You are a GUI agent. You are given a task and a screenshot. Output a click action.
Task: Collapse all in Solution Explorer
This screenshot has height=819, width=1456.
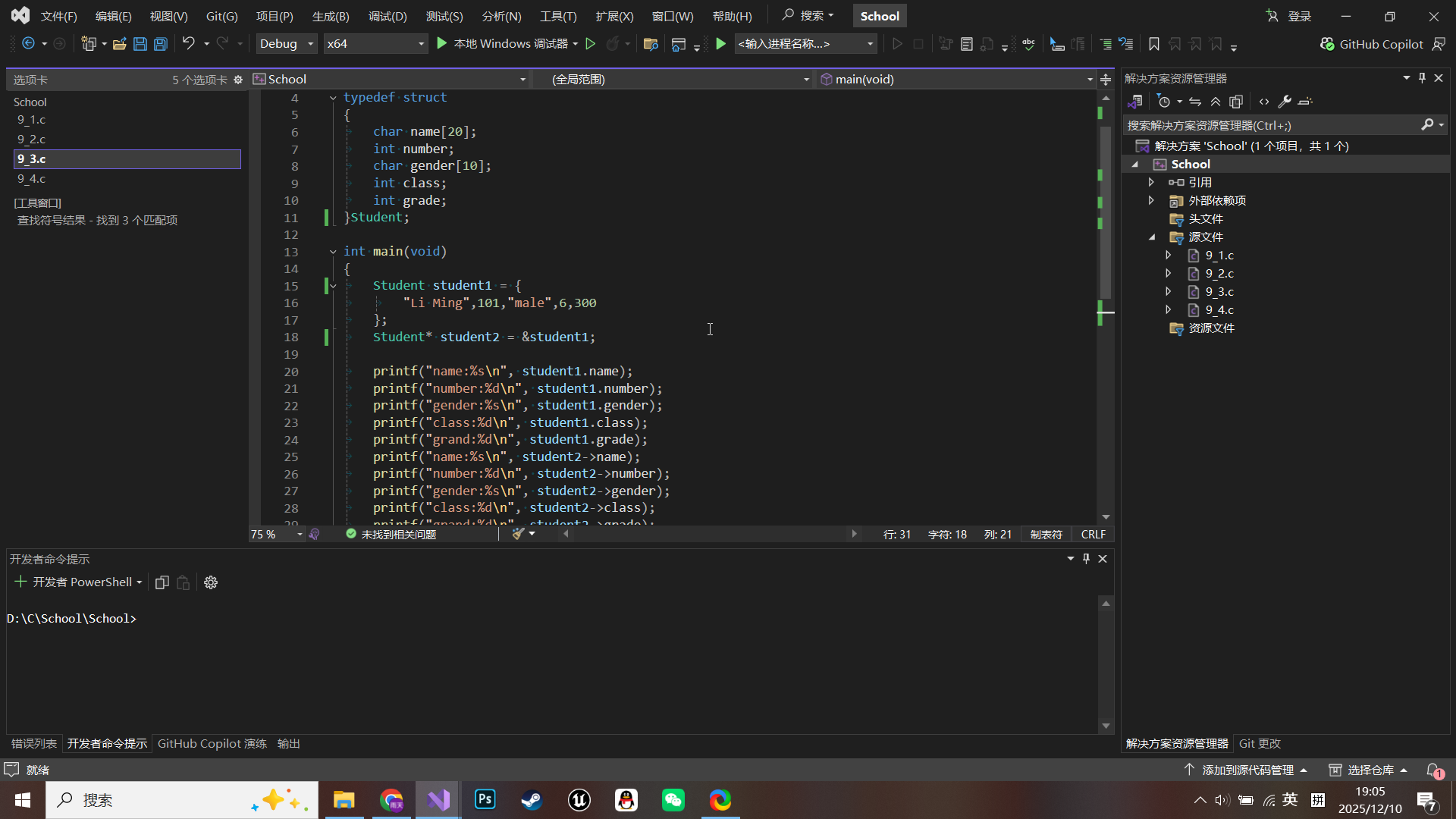(x=1216, y=102)
